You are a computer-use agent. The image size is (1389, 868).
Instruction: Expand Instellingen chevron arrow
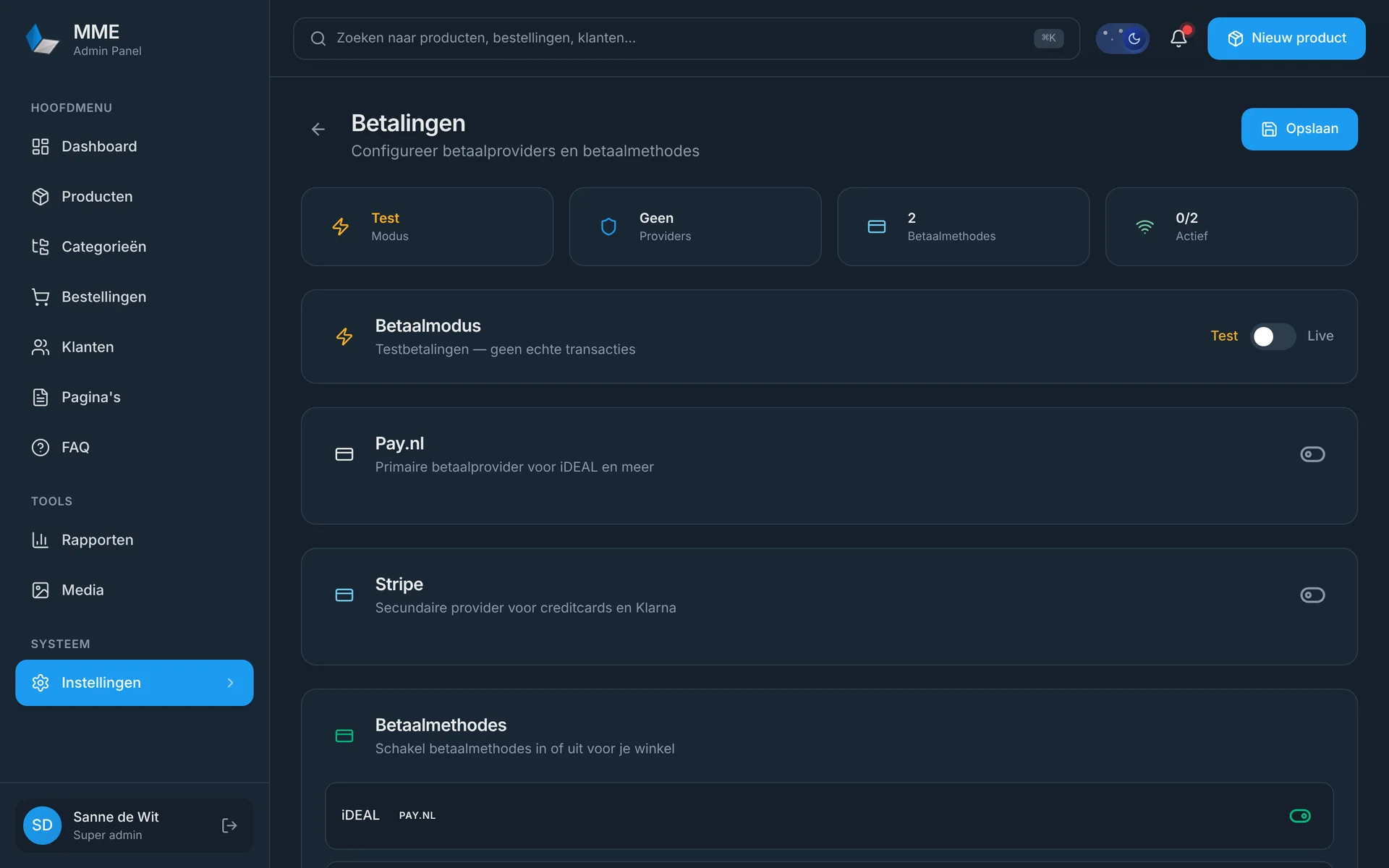[230, 683]
